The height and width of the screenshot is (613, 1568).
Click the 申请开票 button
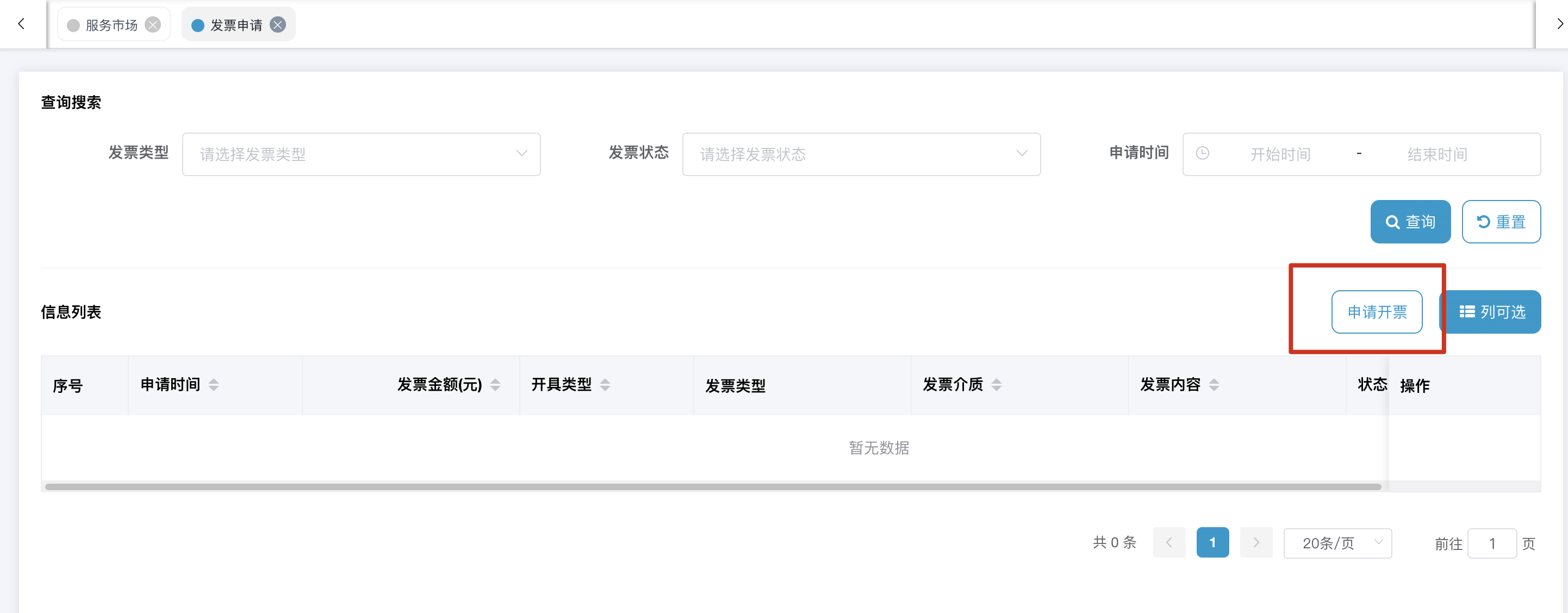coord(1377,312)
